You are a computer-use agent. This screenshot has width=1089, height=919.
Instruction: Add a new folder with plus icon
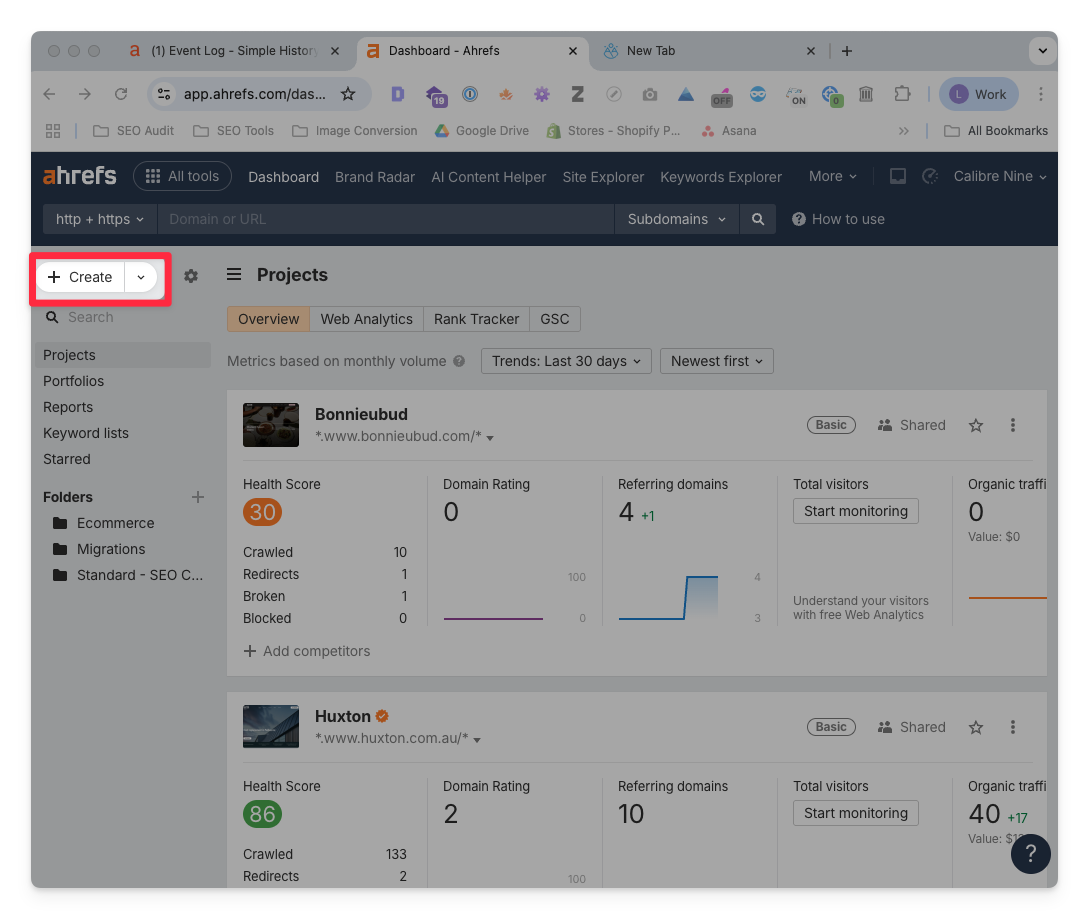(x=198, y=497)
